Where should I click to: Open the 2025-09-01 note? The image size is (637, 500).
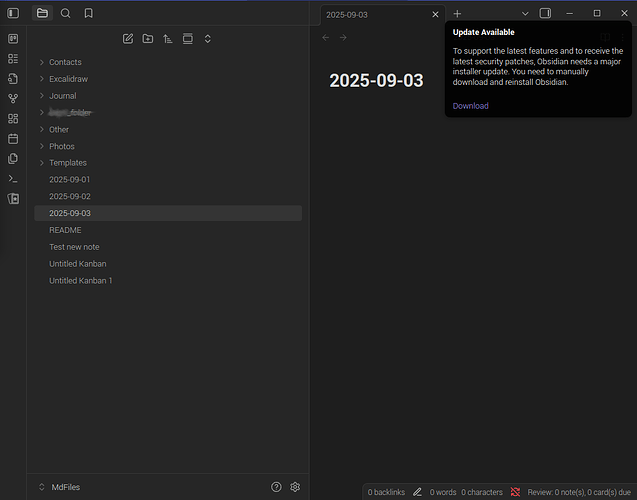[x=168, y=180]
